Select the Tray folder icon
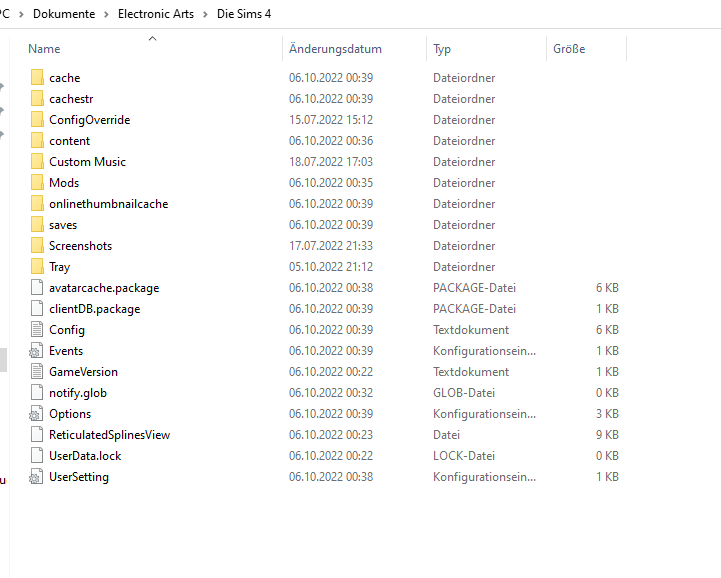Screen dimensions: 721x578 point(37,267)
